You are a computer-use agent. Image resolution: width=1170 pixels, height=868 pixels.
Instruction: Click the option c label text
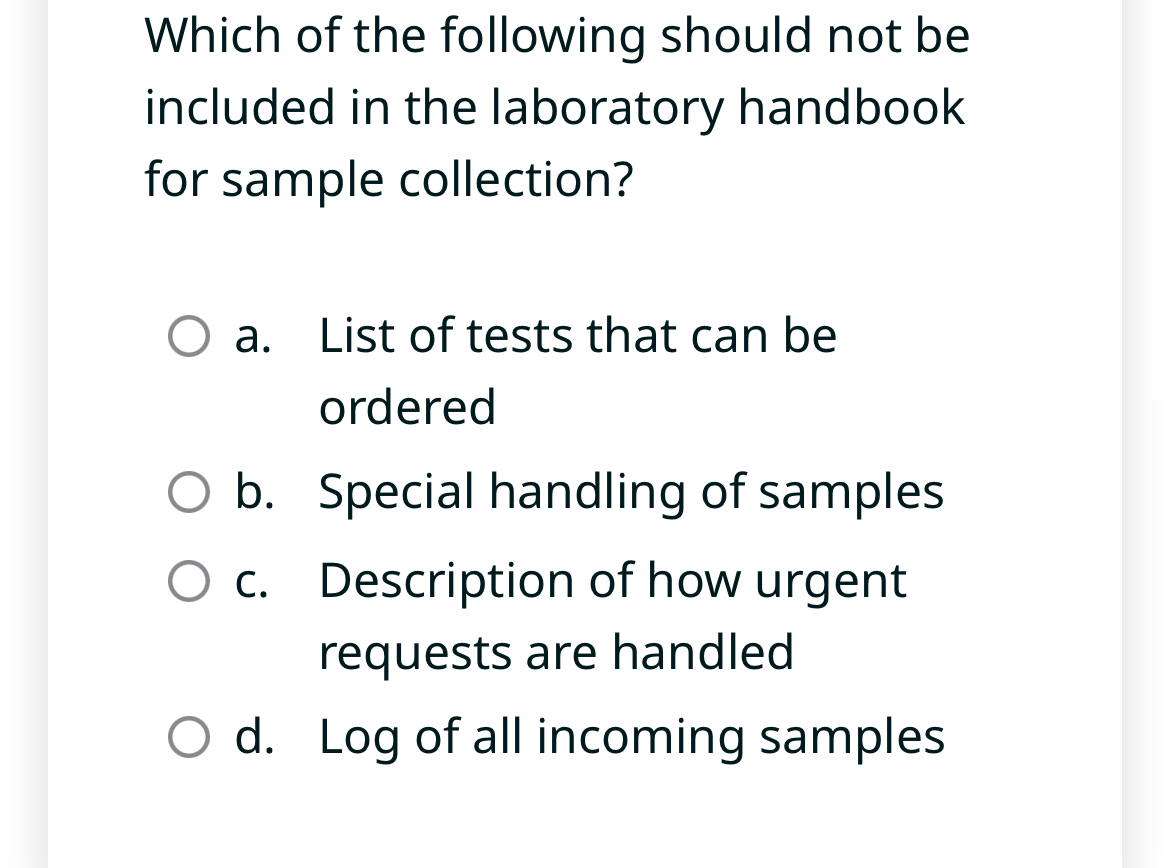(x=253, y=580)
